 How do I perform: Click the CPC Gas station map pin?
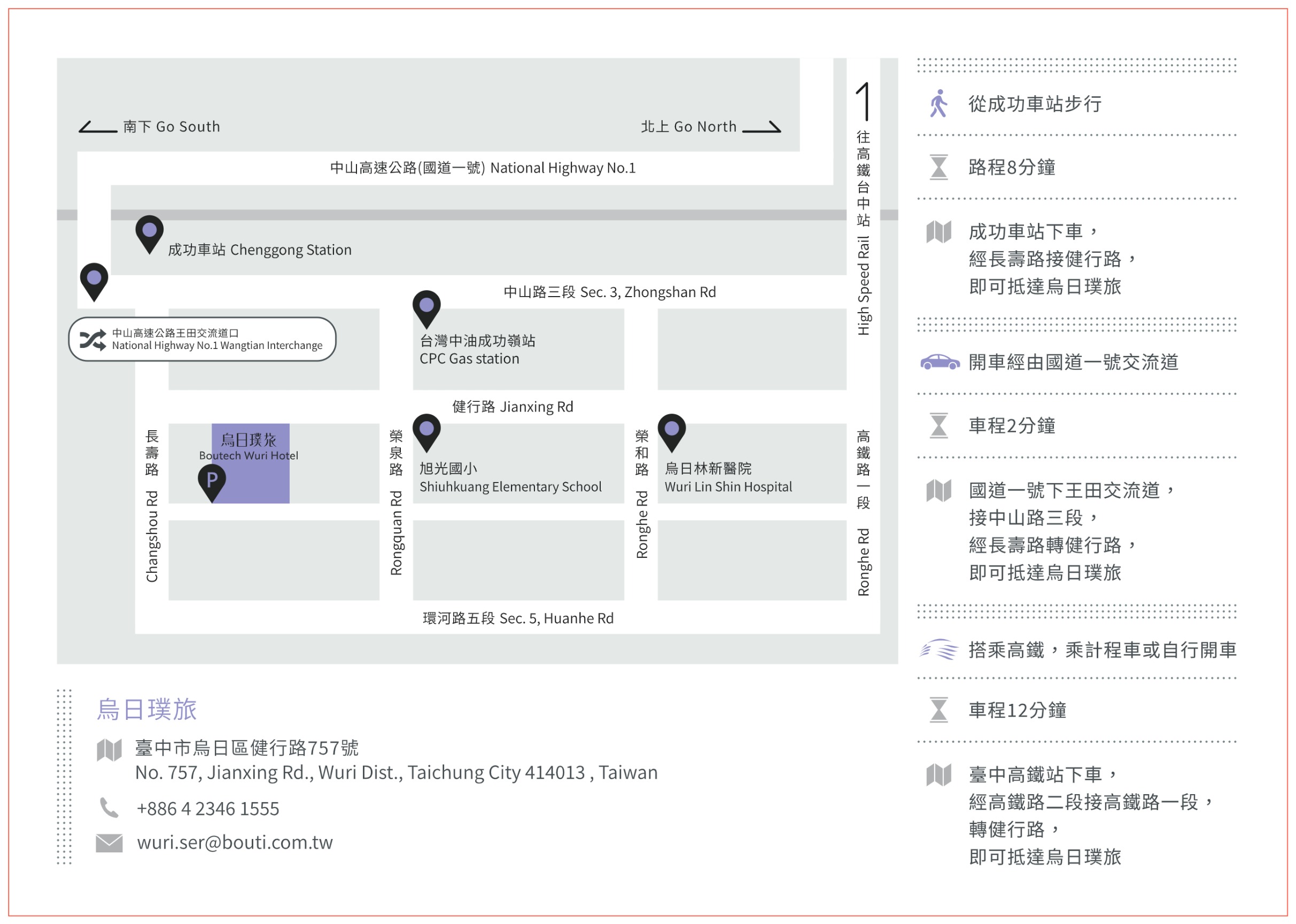pyautogui.click(x=426, y=309)
